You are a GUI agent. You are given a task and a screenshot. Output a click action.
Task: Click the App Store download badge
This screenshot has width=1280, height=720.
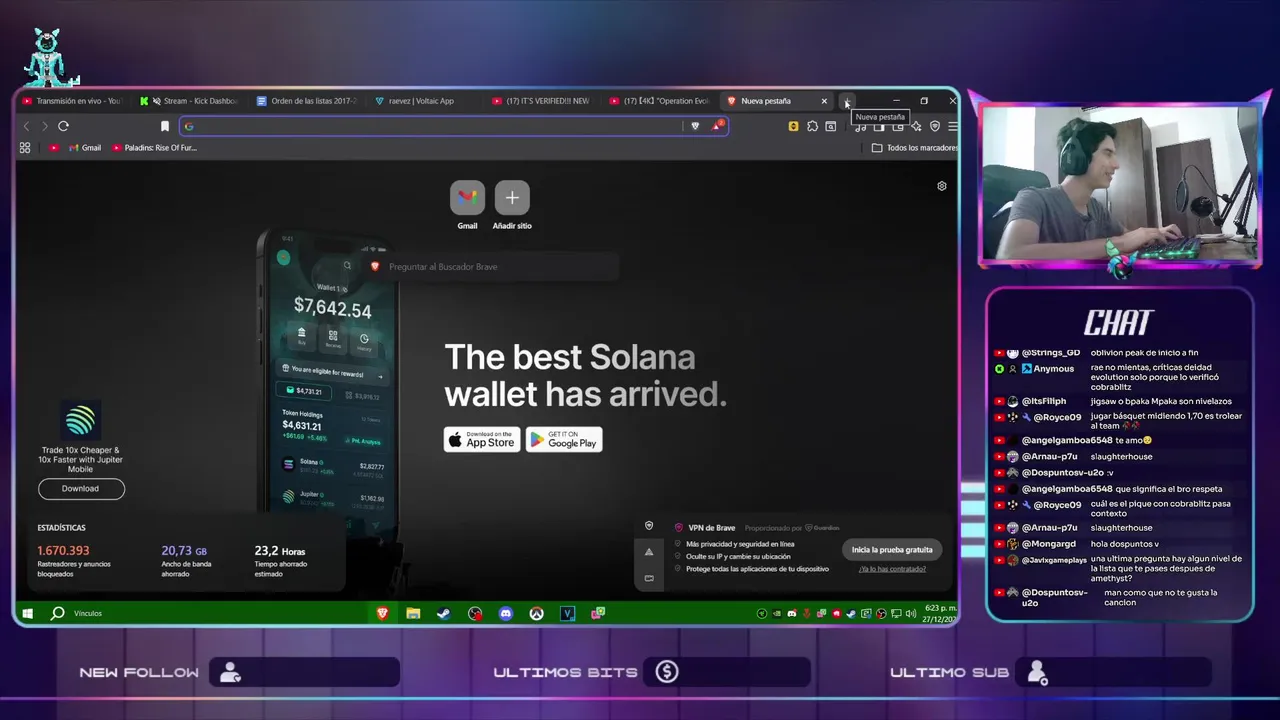pos(482,439)
